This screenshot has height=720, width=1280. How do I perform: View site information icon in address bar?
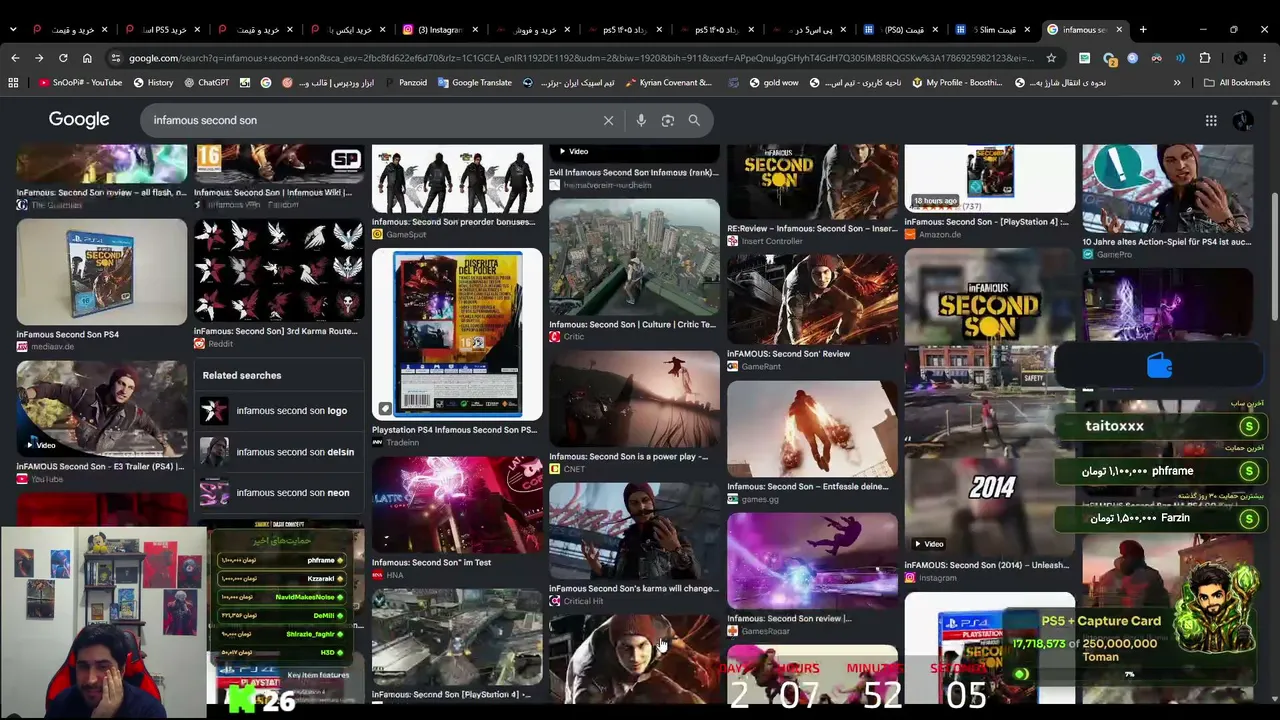point(116,58)
